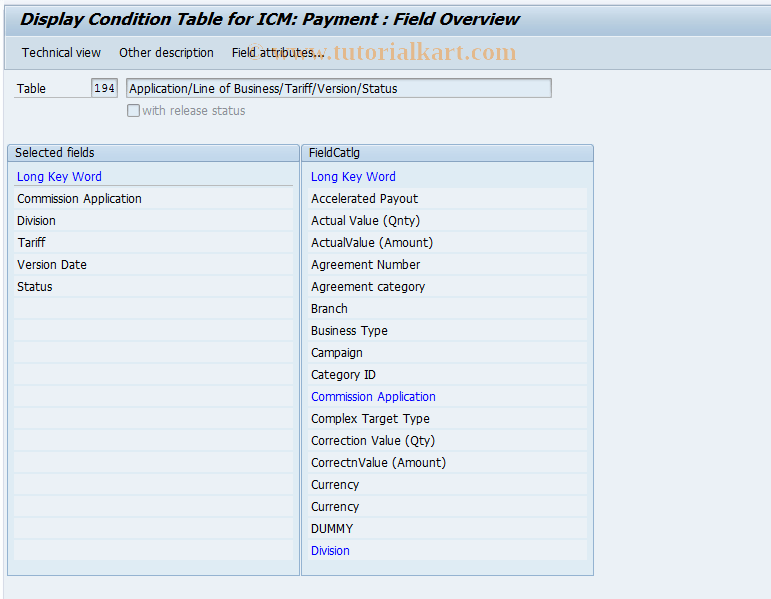Image resolution: width=771 pixels, height=599 pixels.
Task: Select 'Commission Application' in Selected fields
Action: tap(153, 199)
